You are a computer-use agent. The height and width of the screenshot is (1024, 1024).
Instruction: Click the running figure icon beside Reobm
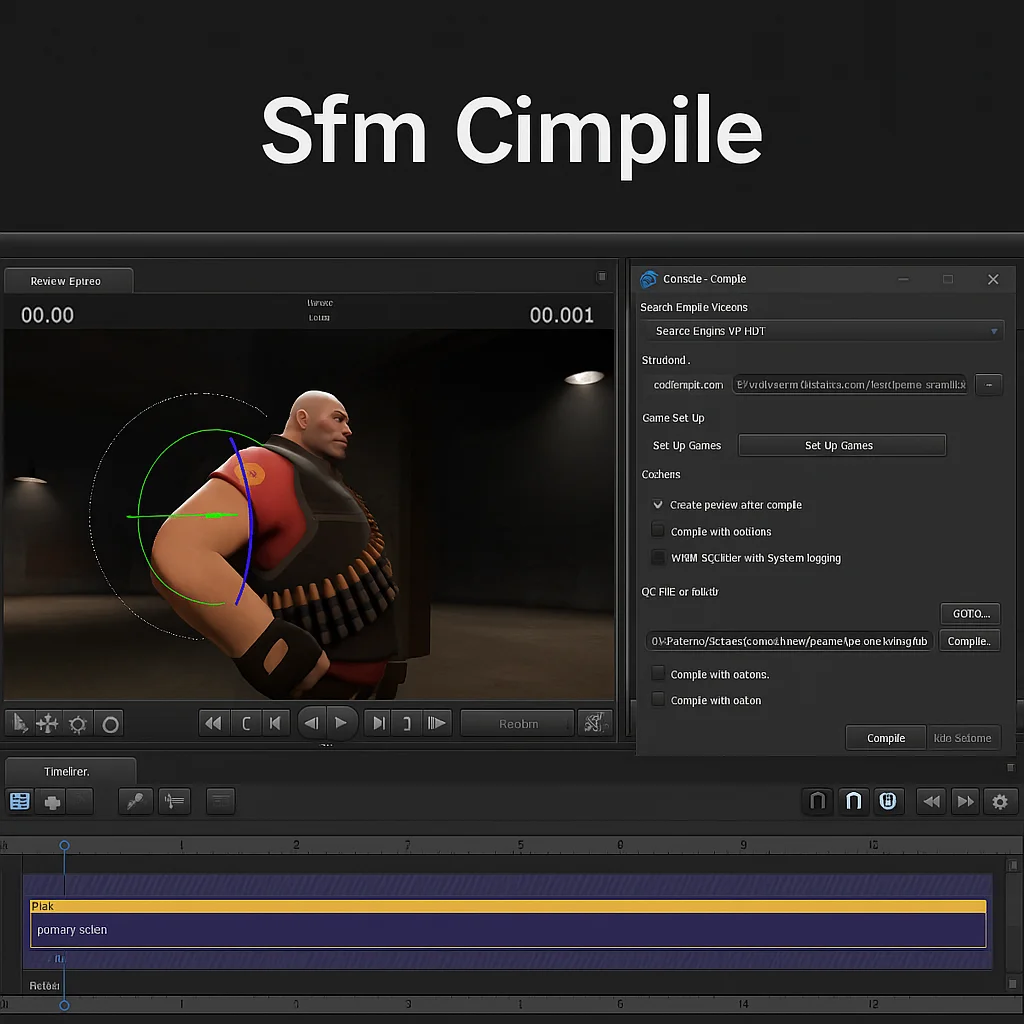click(594, 724)
